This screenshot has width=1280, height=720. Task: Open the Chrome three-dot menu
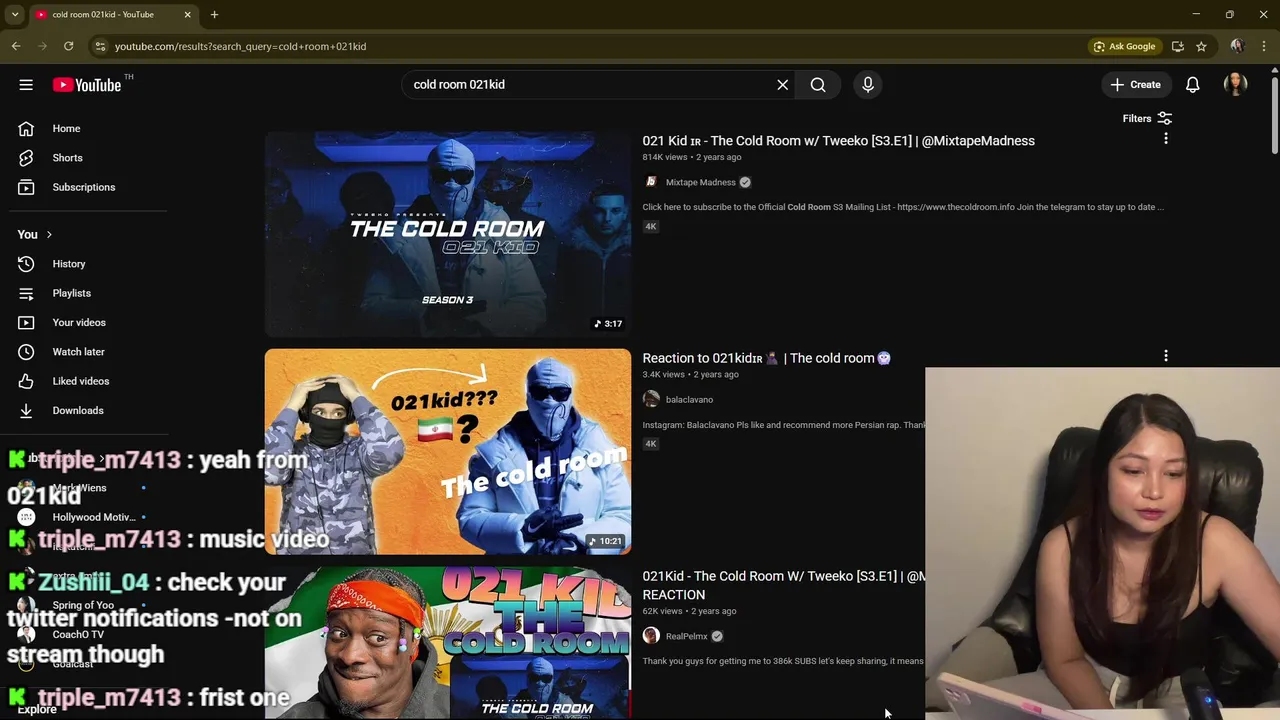(x=1264, y=46)
